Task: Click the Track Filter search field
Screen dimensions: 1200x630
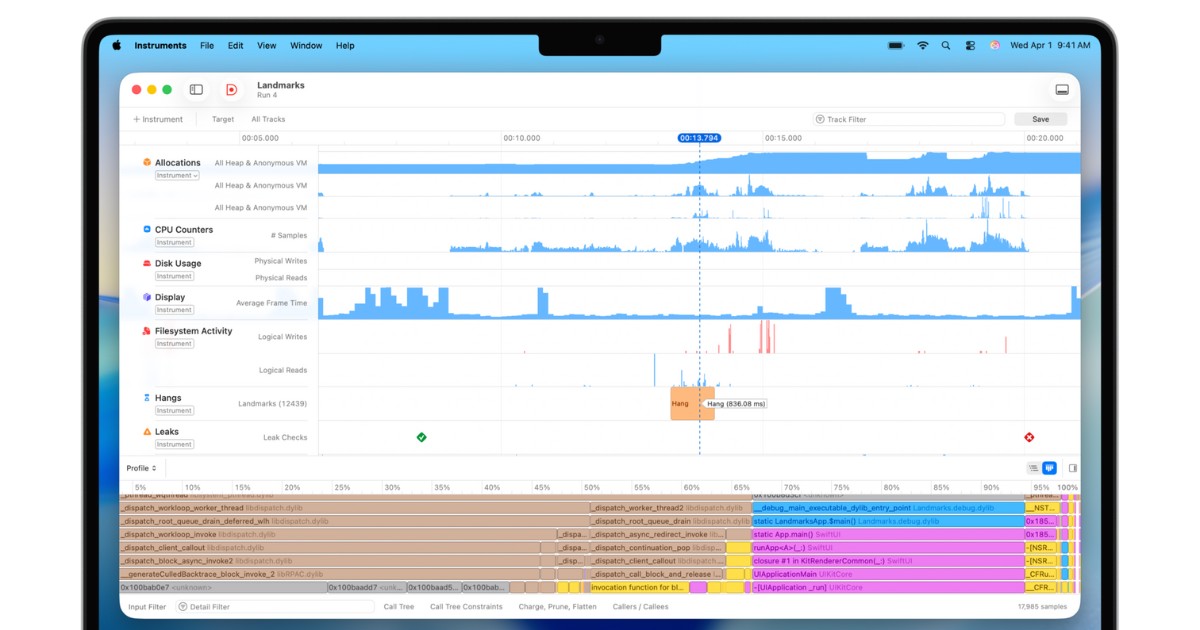Action: pyautogui.click(x=908, y=119)
